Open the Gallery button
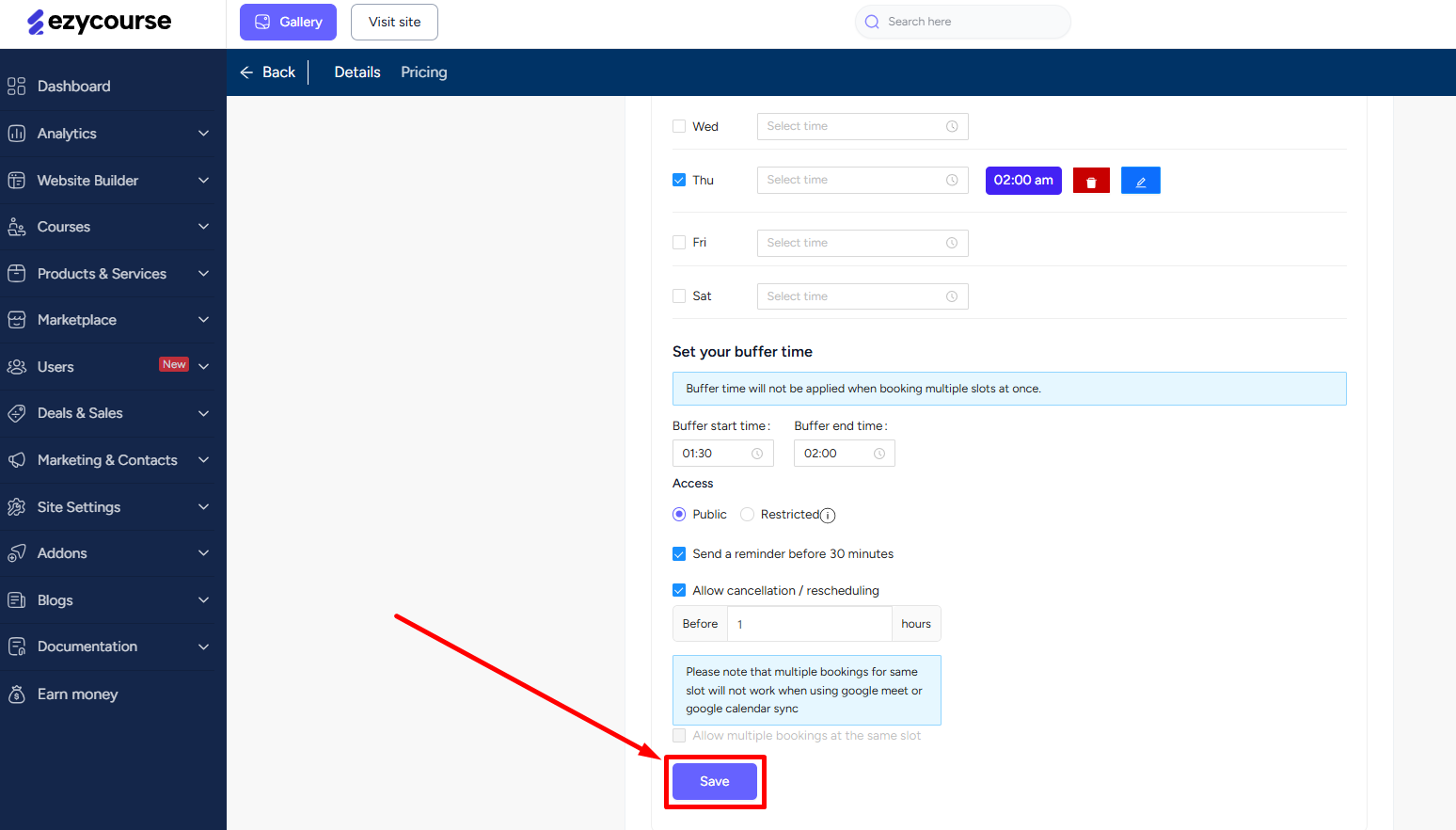The height and width of the screenshot is (830, 1456). tap(288, 23)
